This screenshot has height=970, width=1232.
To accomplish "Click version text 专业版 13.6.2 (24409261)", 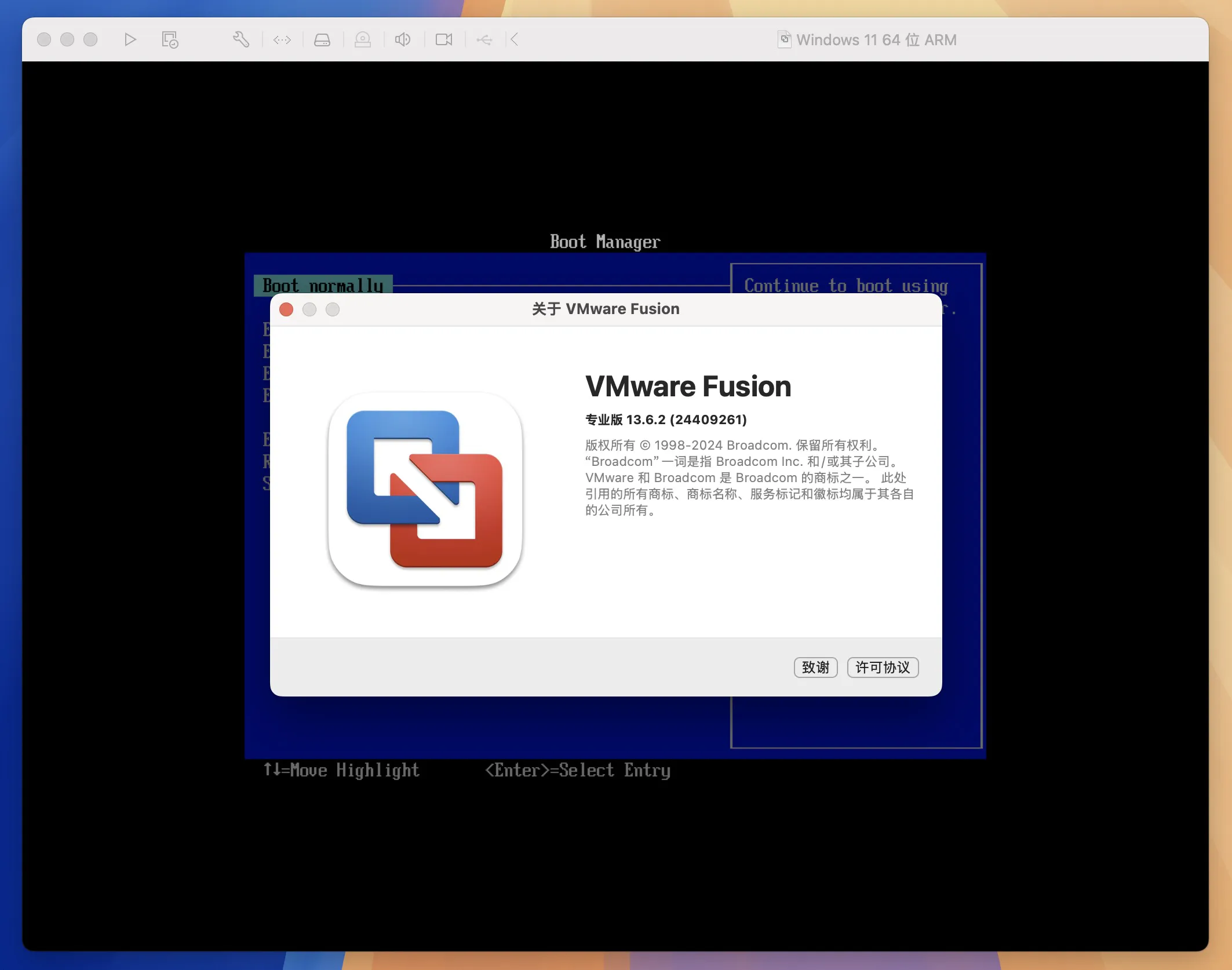I will (x=666, y=420).
